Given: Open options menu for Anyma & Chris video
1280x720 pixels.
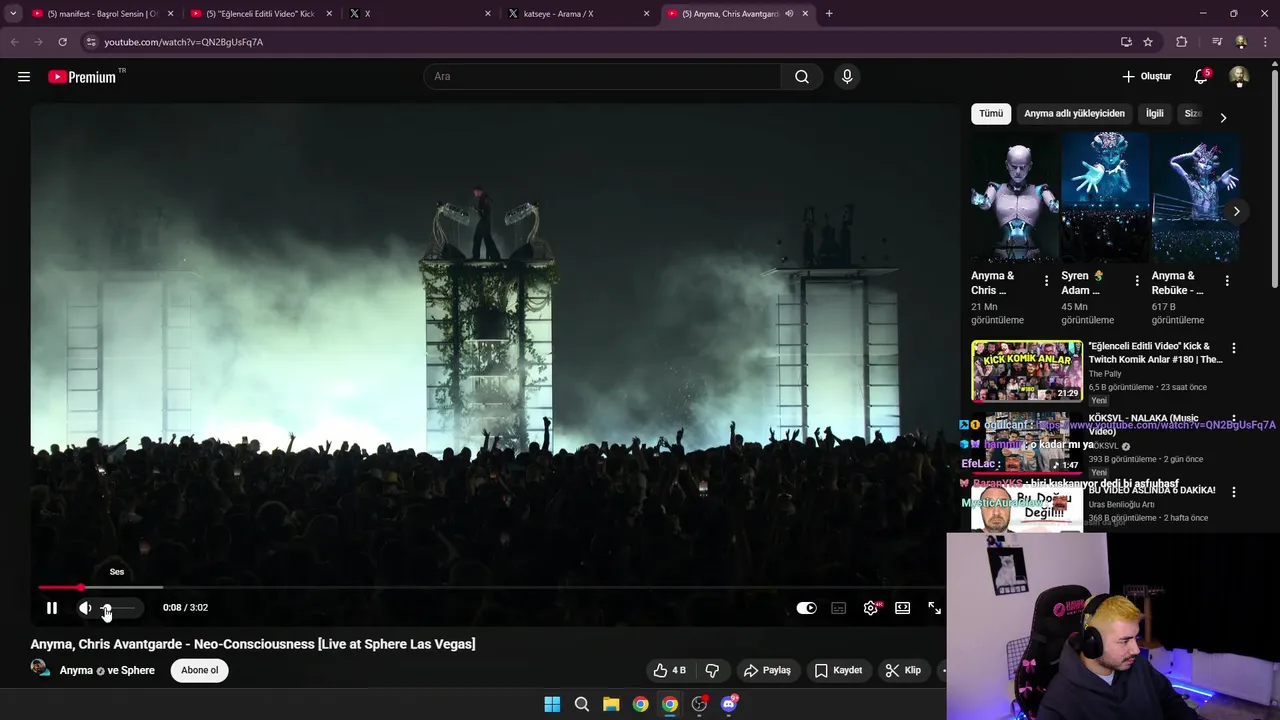Looking at the screenshot, I should click(1046, 281).
